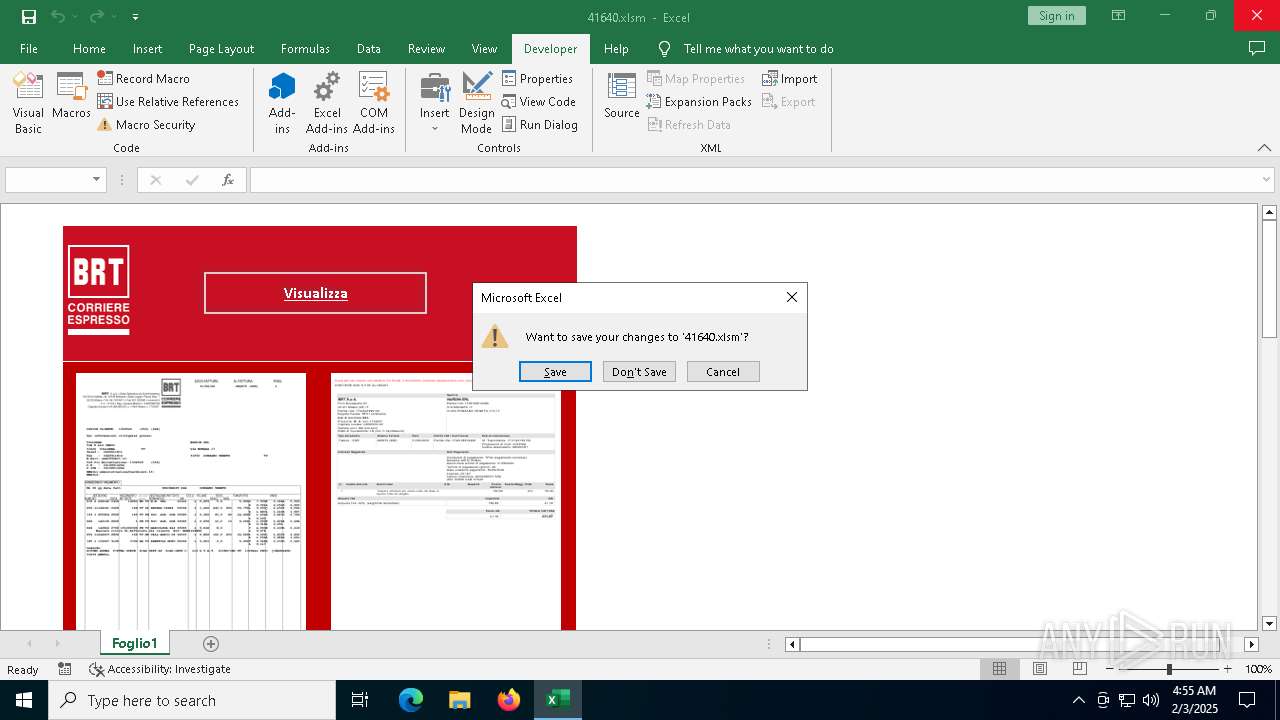This screenshot has width=1280, height=720.
Task: Click Import XML data
Action: point(790,78)
